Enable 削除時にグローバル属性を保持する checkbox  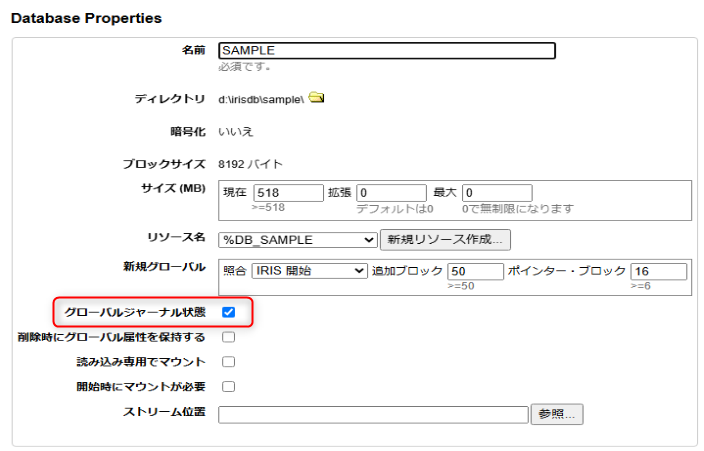pos(228,337)
